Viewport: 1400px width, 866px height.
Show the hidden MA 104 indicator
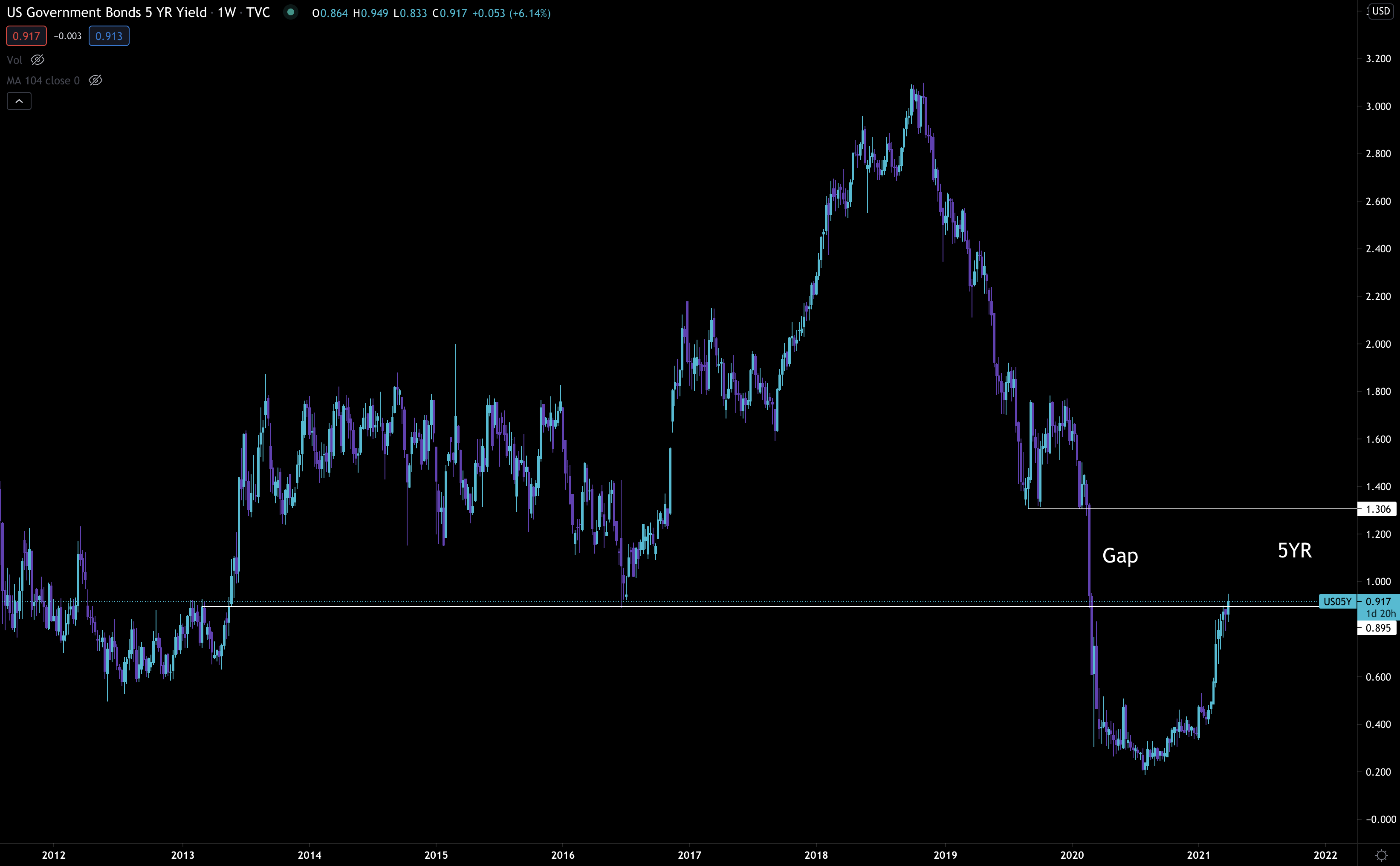(95, 80)
